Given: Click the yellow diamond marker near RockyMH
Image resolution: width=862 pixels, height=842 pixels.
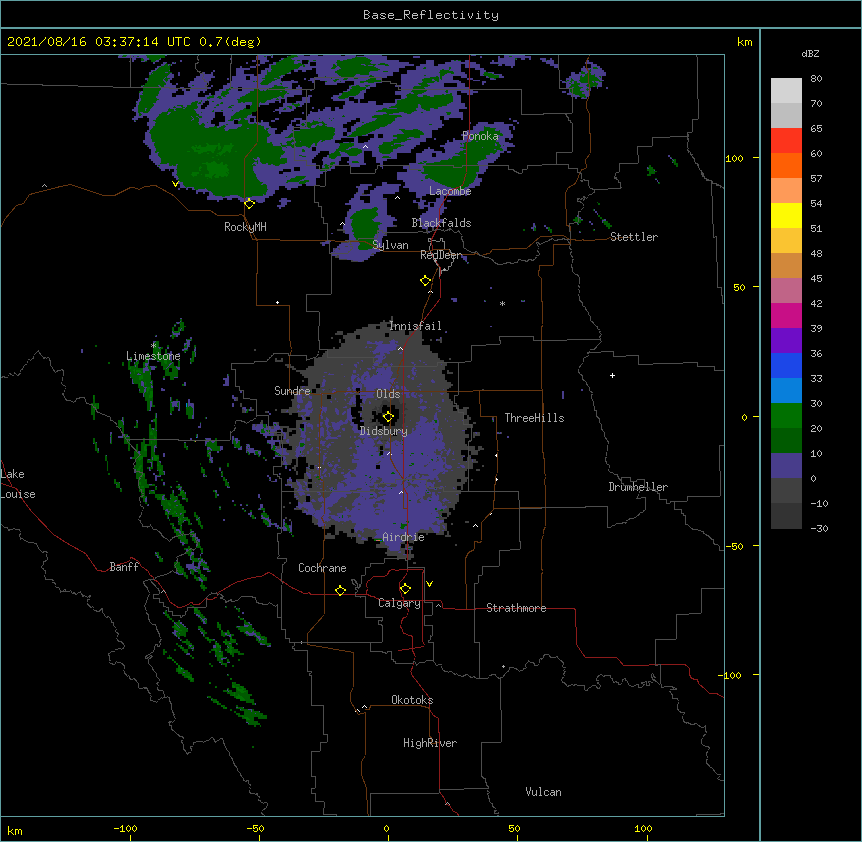Looking at the screenshot, I should [250, 204].
